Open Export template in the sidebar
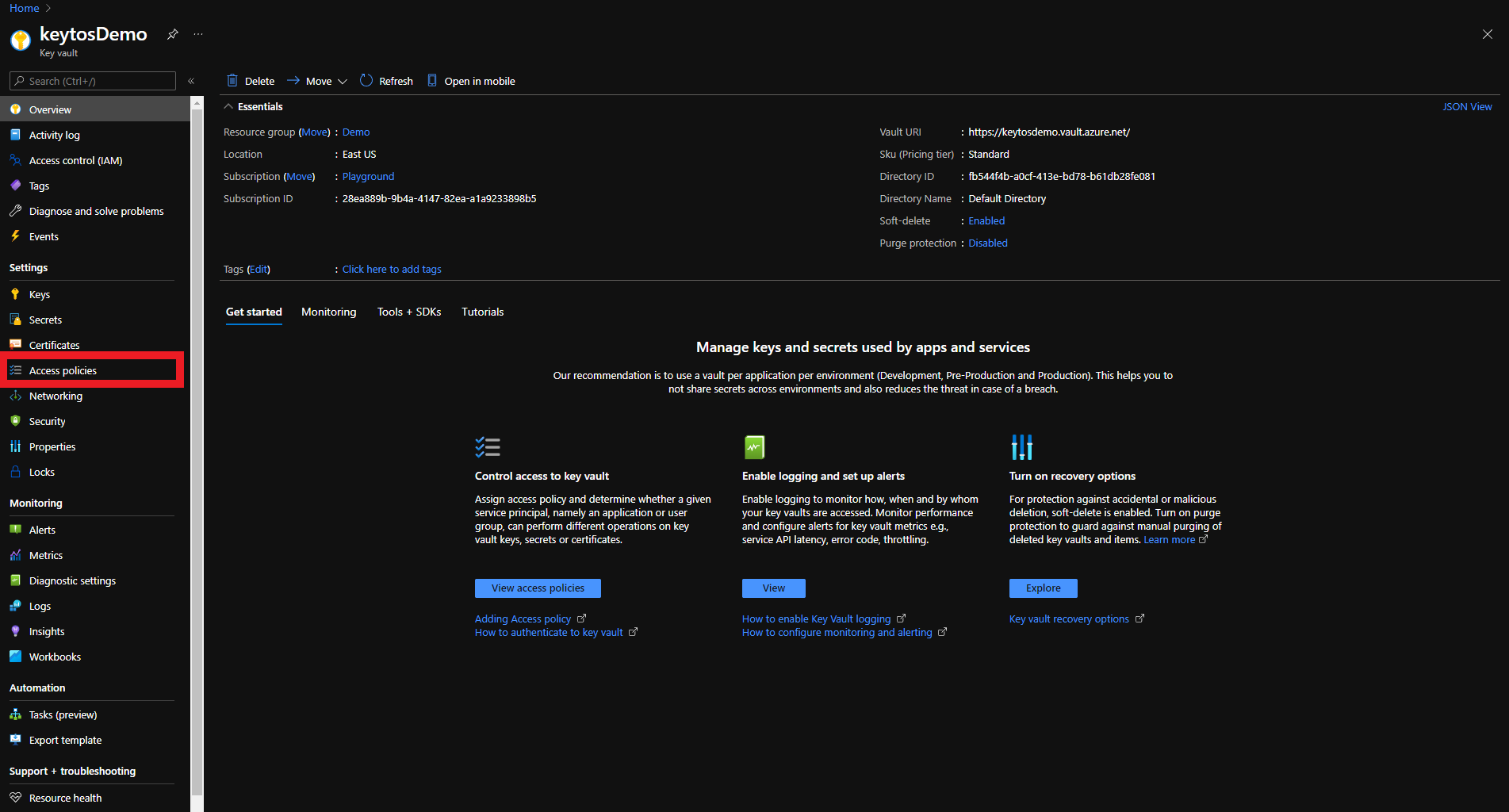 [95, 740]
